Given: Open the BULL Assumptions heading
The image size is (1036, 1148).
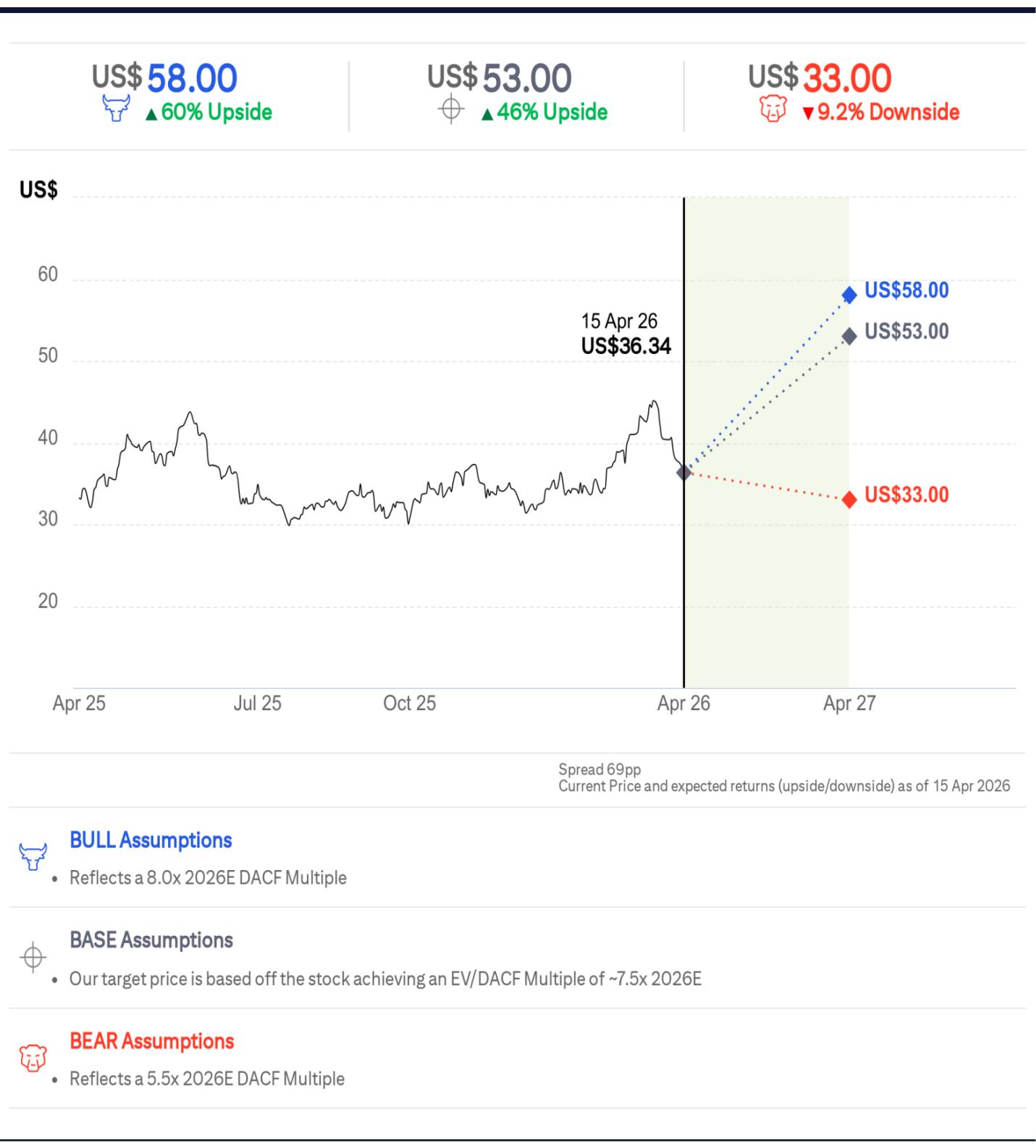Looking at the screenshot, I should click(151, 840).
